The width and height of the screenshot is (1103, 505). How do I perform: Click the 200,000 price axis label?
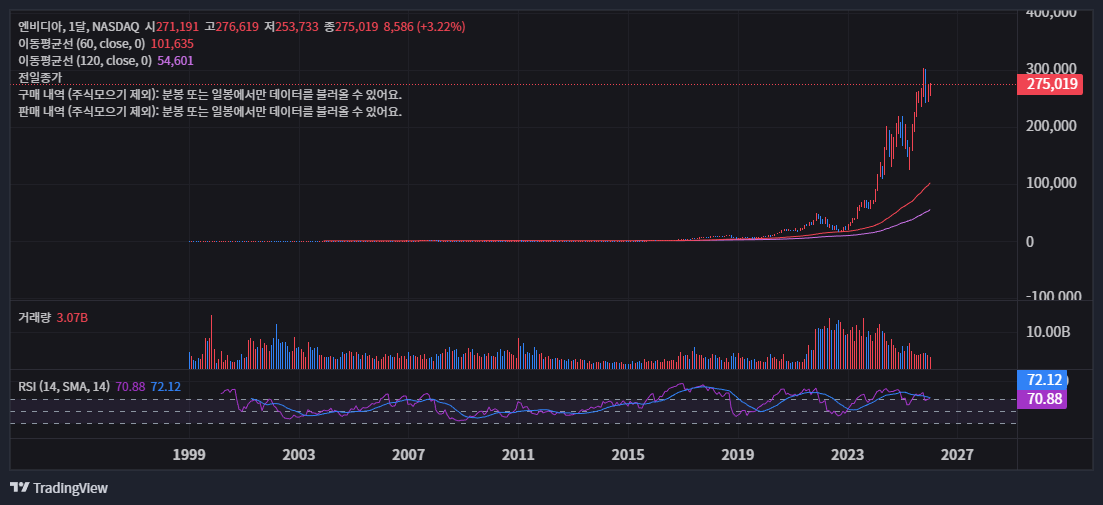pos(1051,126)
